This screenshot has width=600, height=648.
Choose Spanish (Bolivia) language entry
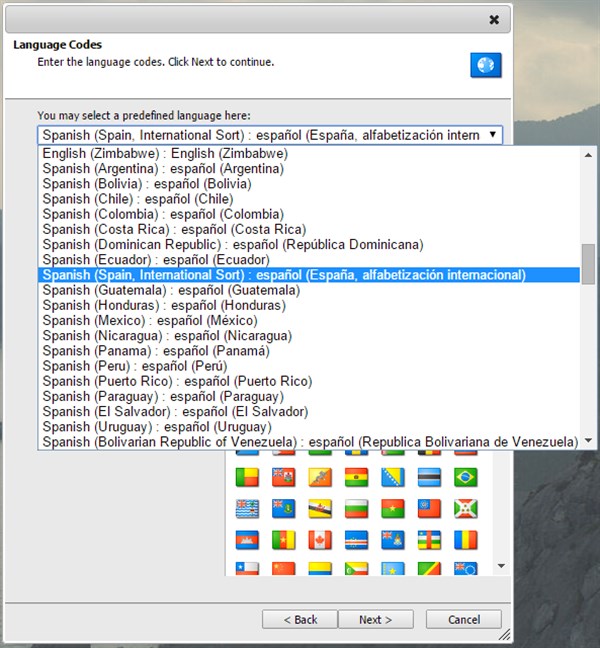[x=309, y=184]
